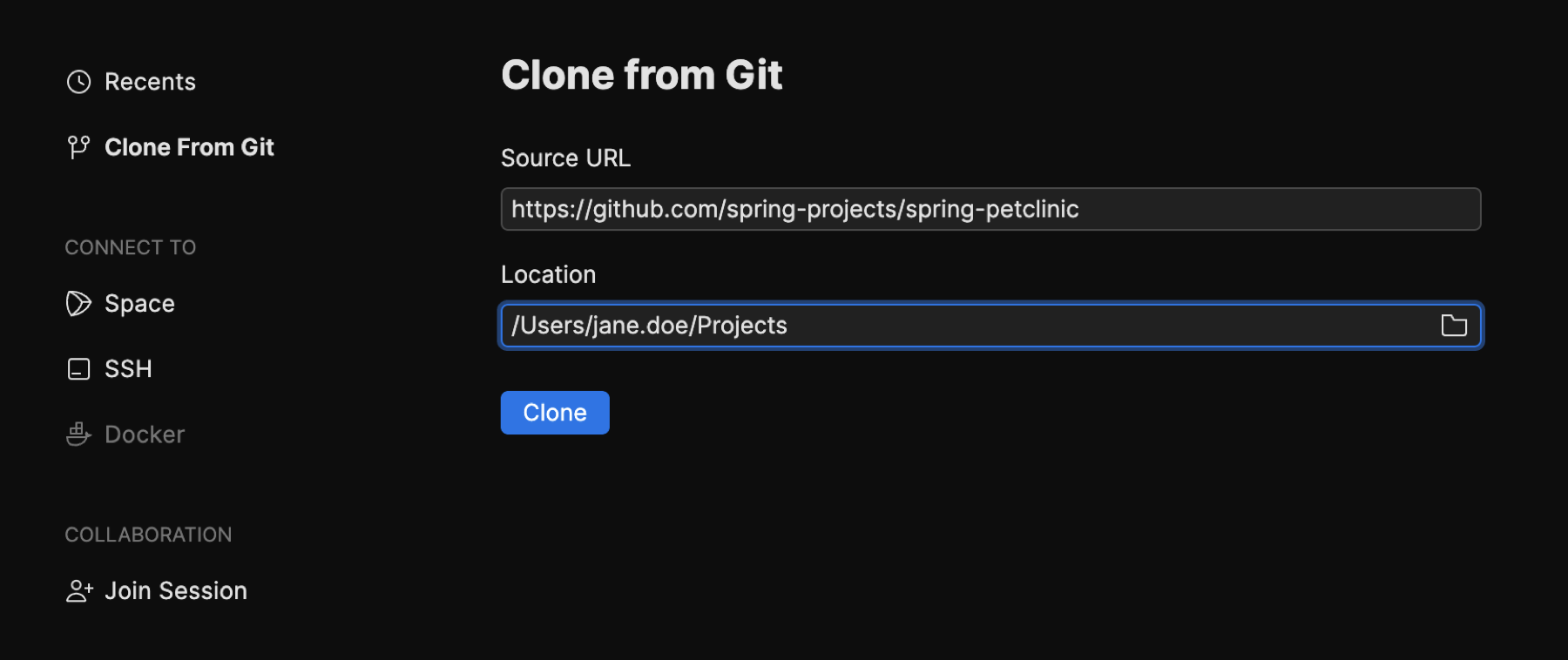
Task: Click the Space connection icon
Action: pyautogui.click(x=79, y=303)
